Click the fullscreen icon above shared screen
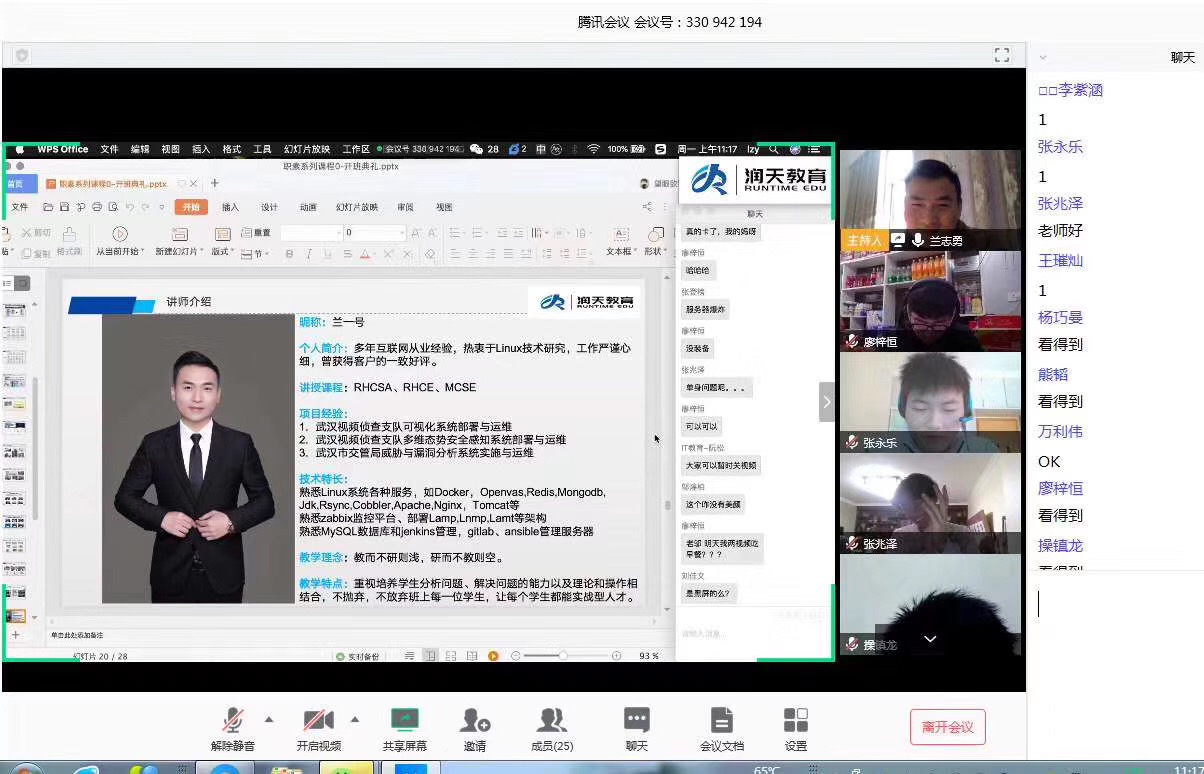This screenshot has height=774, width=1204. pyautogui.click(x=1001, y=55)
